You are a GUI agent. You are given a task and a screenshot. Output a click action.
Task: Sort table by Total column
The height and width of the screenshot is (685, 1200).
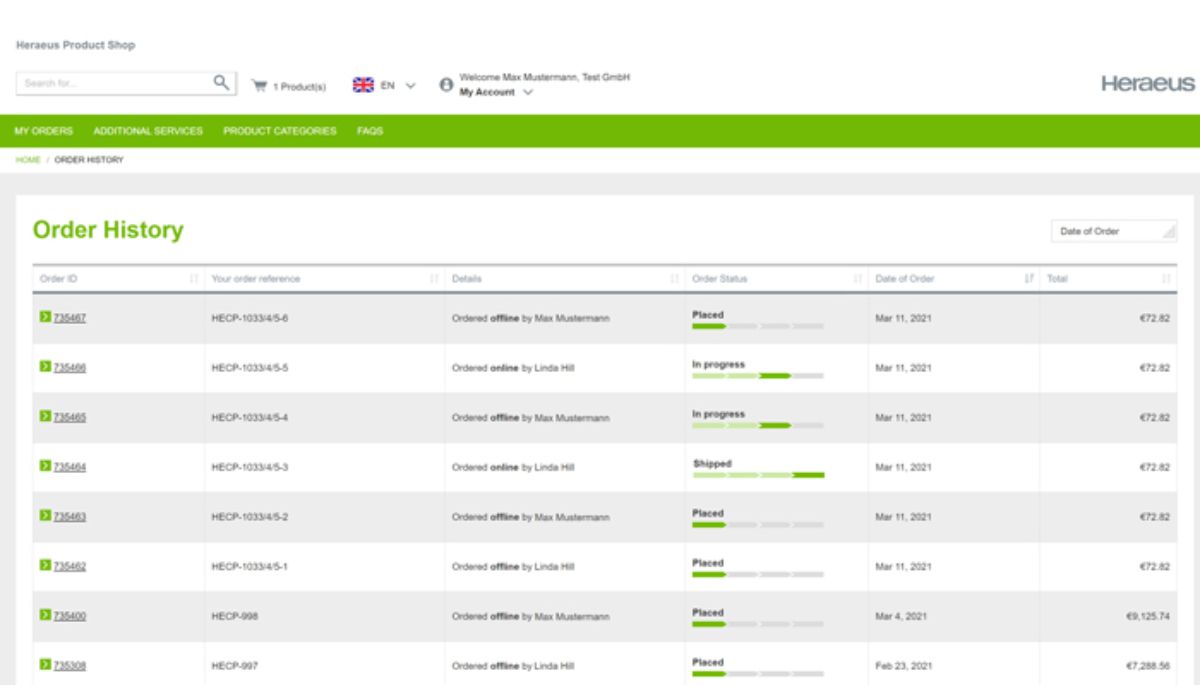(1166, 279)
